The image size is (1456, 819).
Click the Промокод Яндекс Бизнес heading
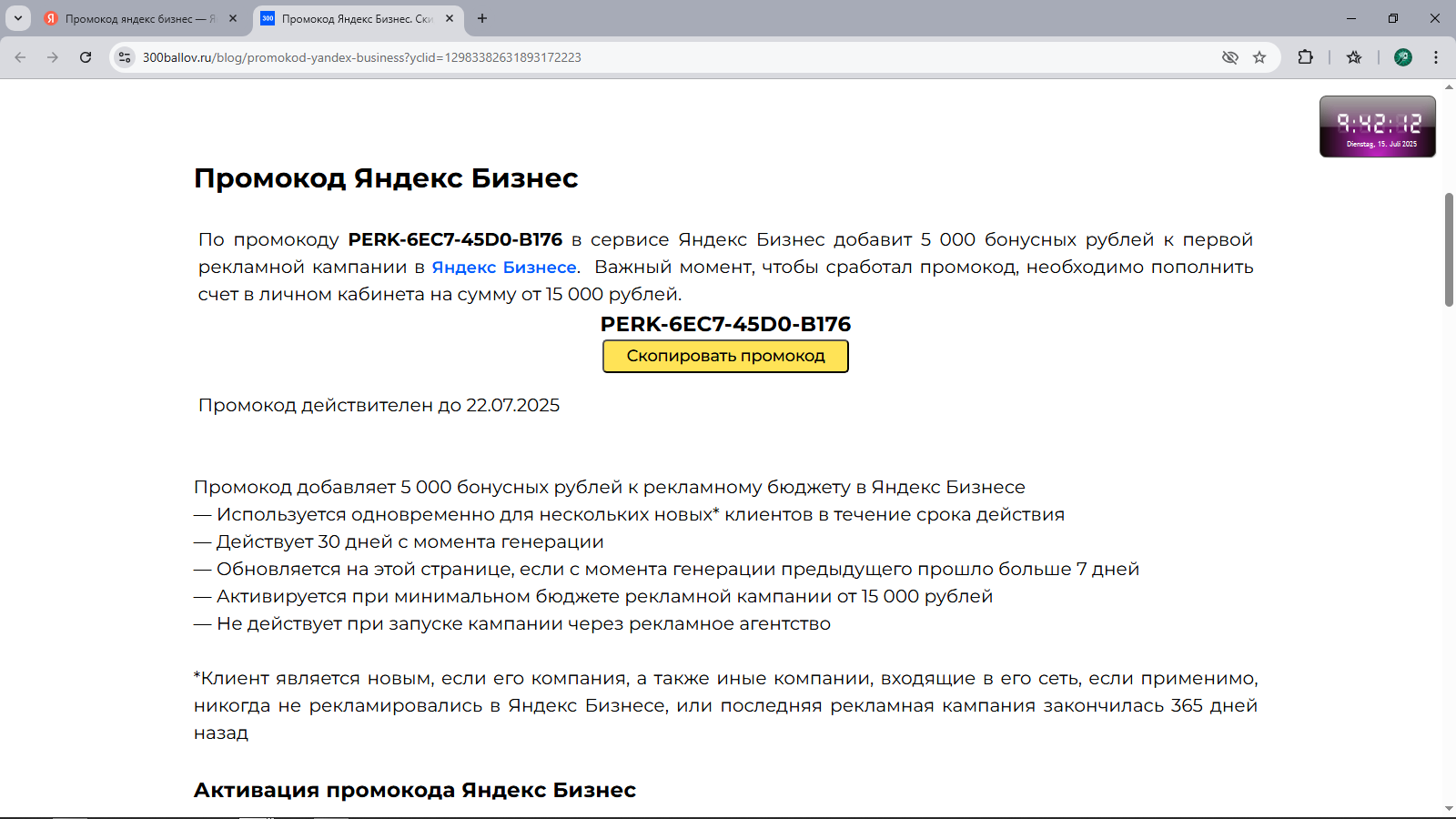tap(386, 178)
